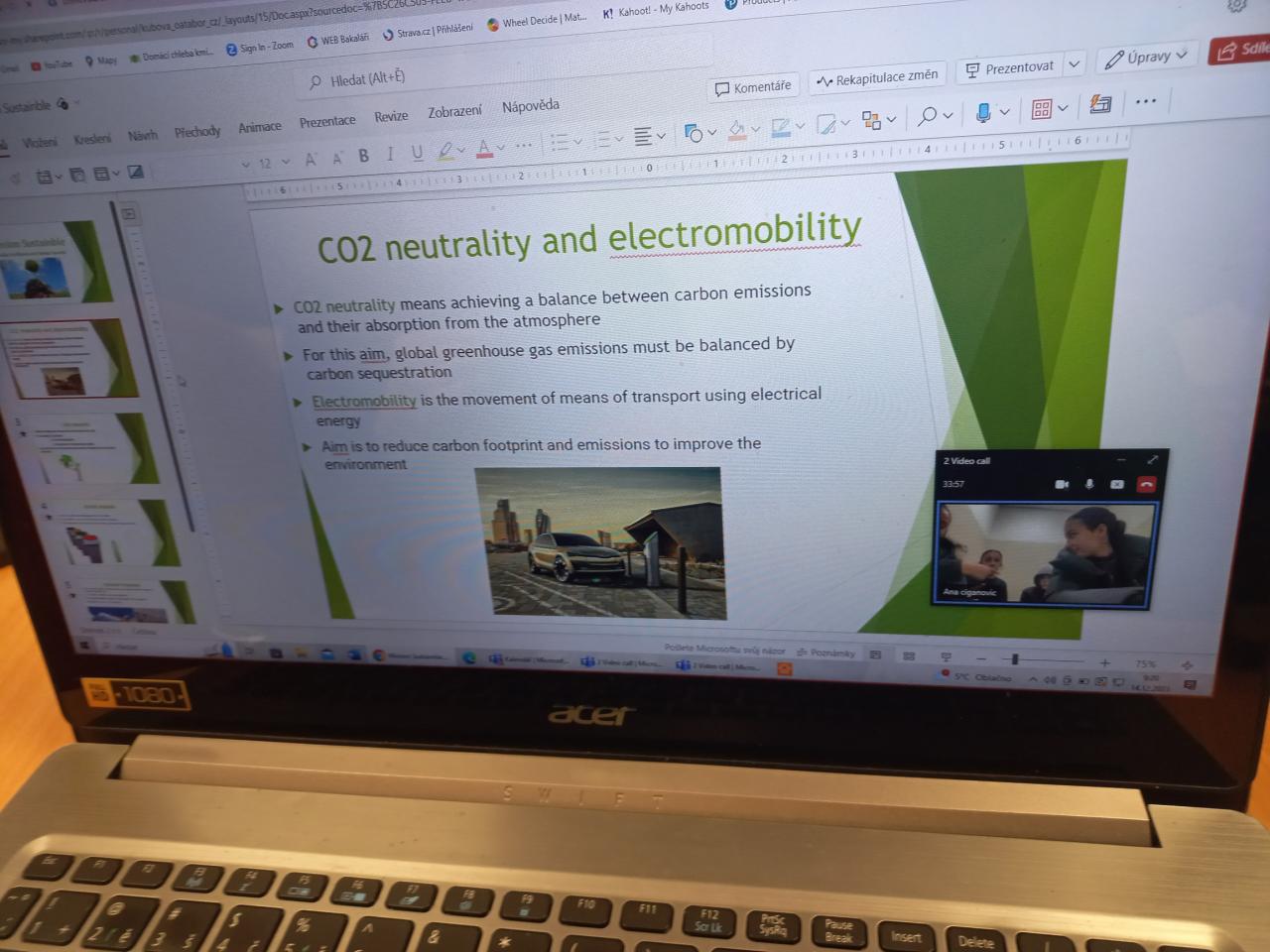Expand the Prezentovat dropdown arrow
Image resolution: width=1270 pixels, height=952 pixels.
[1074, 64]
